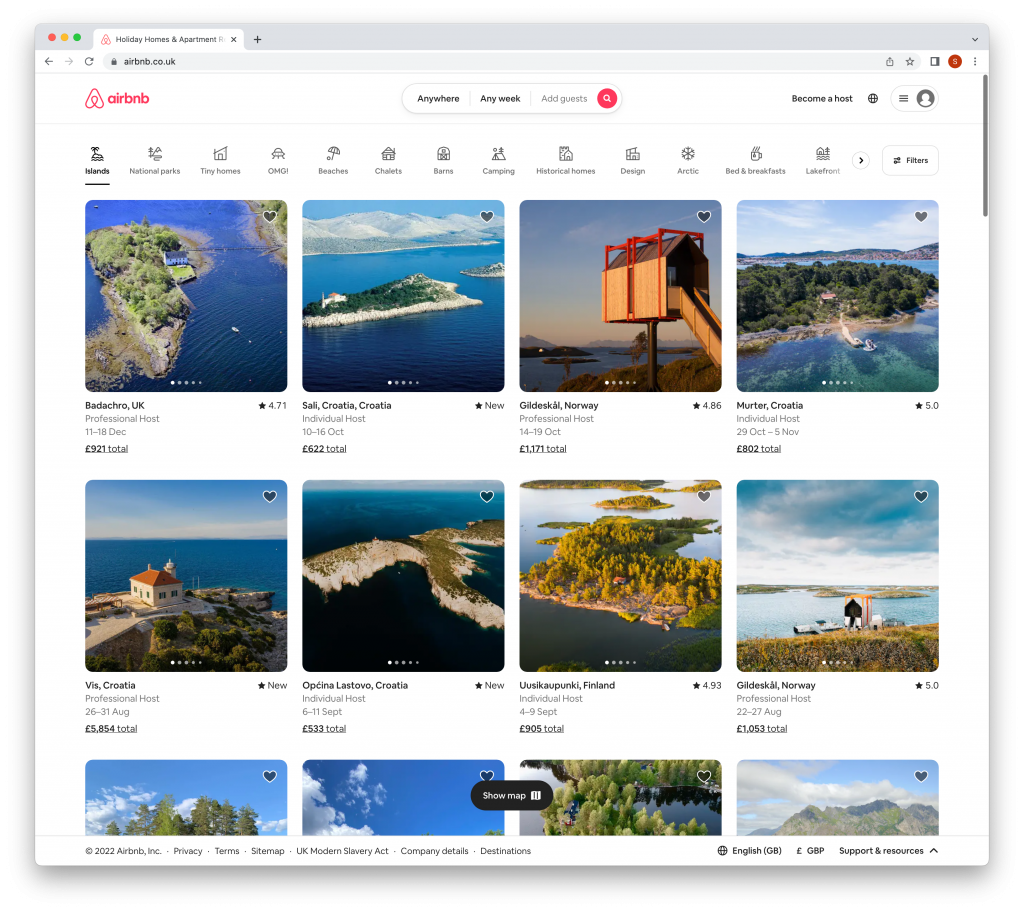Click the Become a host link
Image resolution: width=1024 pixels, height=912 pixels.
click(822, 98)
